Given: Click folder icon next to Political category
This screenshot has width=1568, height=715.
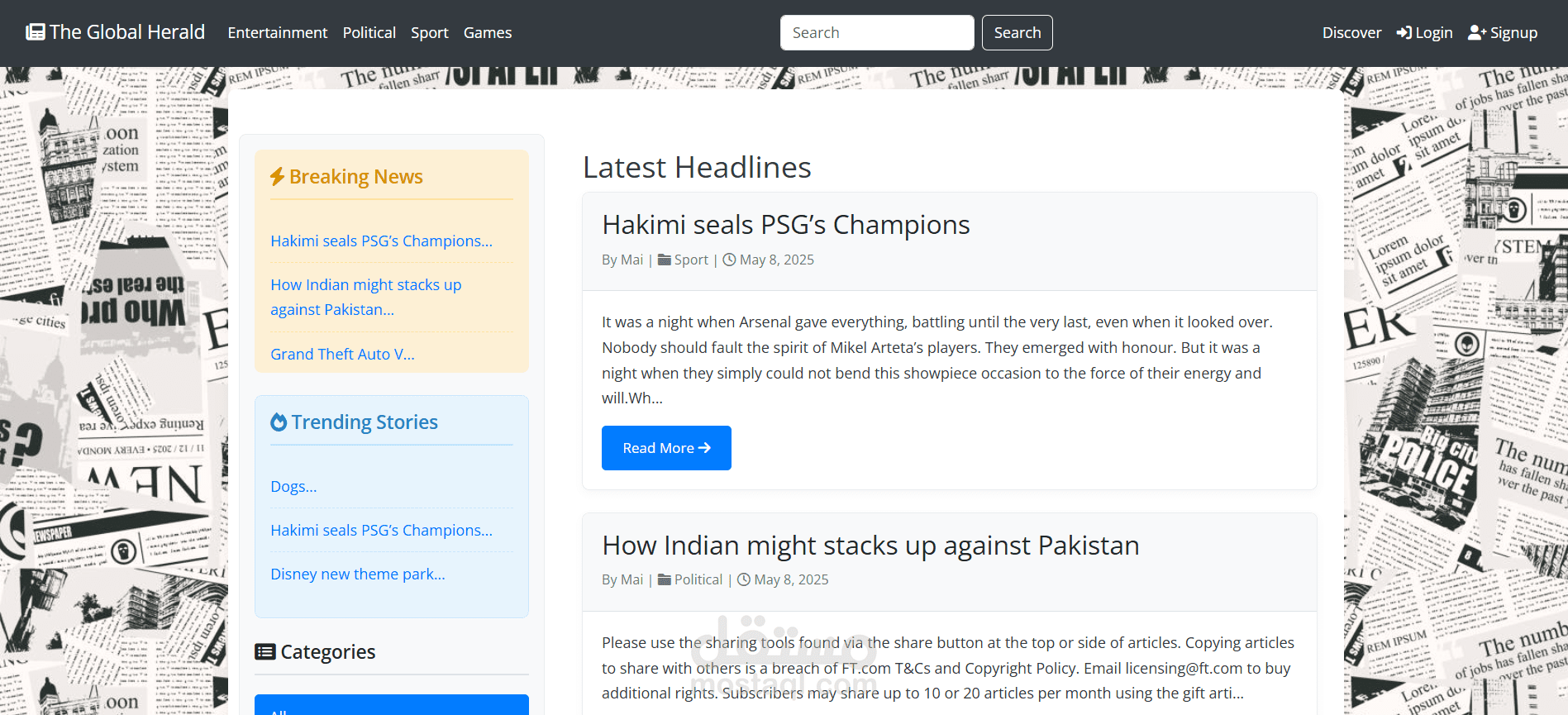Looking at the screenshot, I should click(x=665, y=579).
